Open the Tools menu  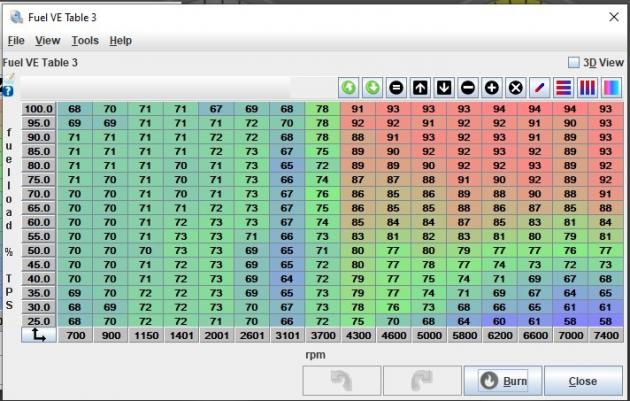pos(85,41)
